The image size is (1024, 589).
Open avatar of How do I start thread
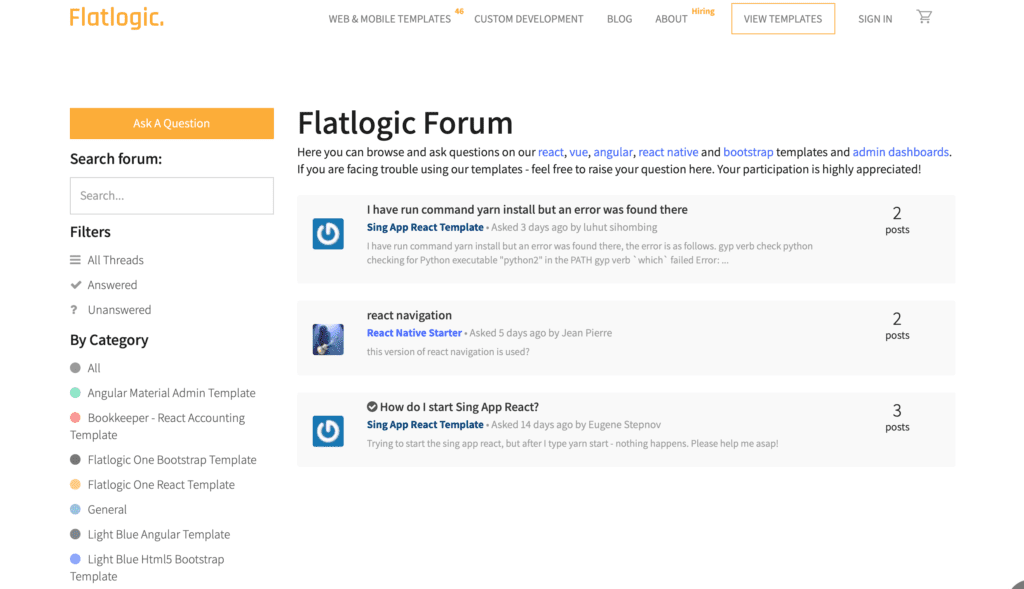328,431
